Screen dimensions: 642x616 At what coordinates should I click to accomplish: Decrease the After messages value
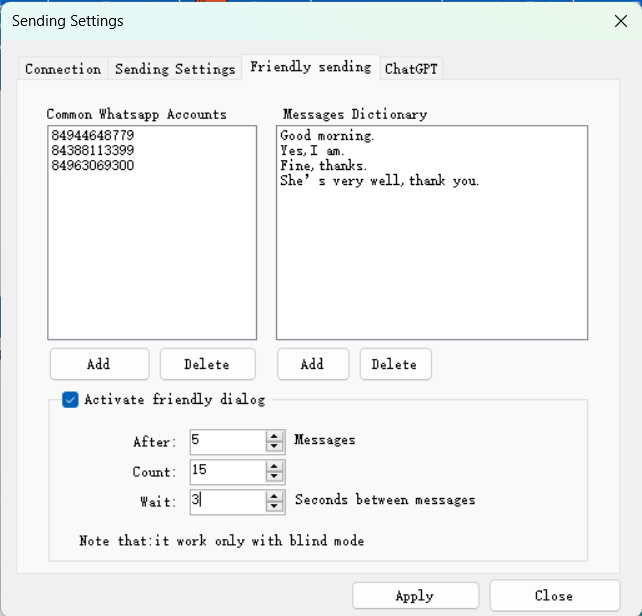click(275, 447)
